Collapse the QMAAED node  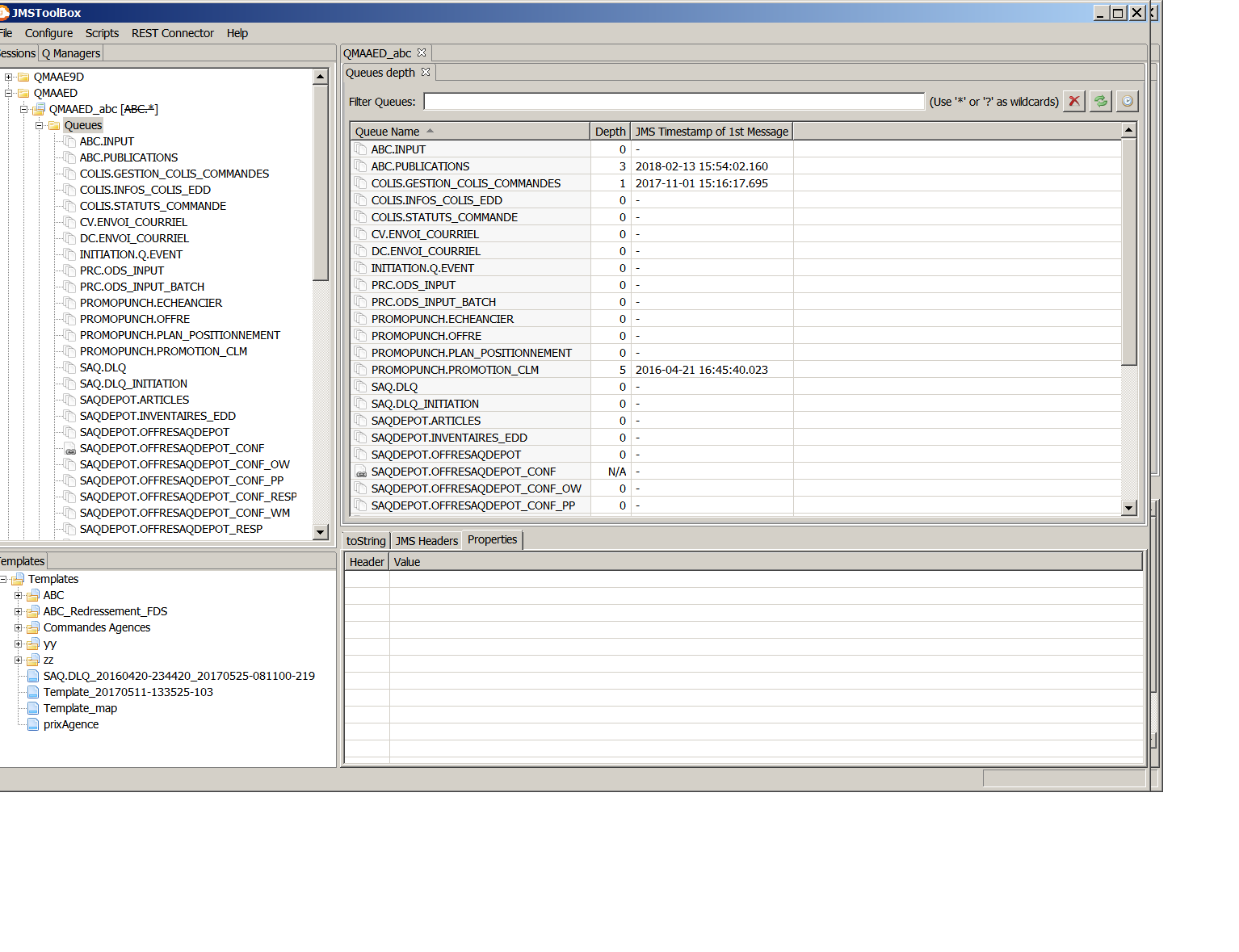point(9,93)
